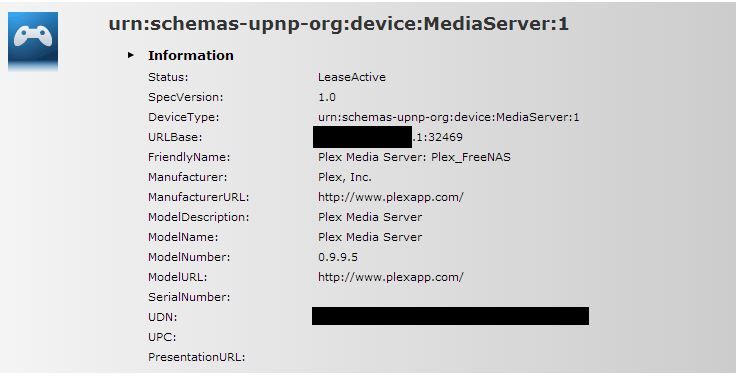Click the game controller device icon
This screenshot has height=383, width=744.
coord(33,41)
